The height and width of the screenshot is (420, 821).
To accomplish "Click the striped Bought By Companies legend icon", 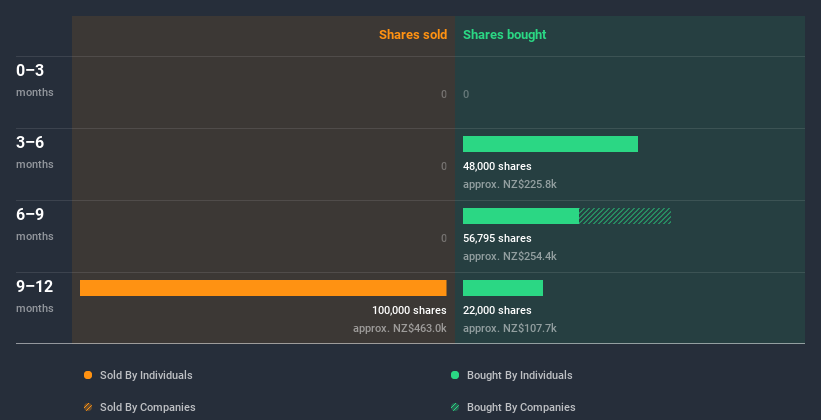I will click(455, 407).
